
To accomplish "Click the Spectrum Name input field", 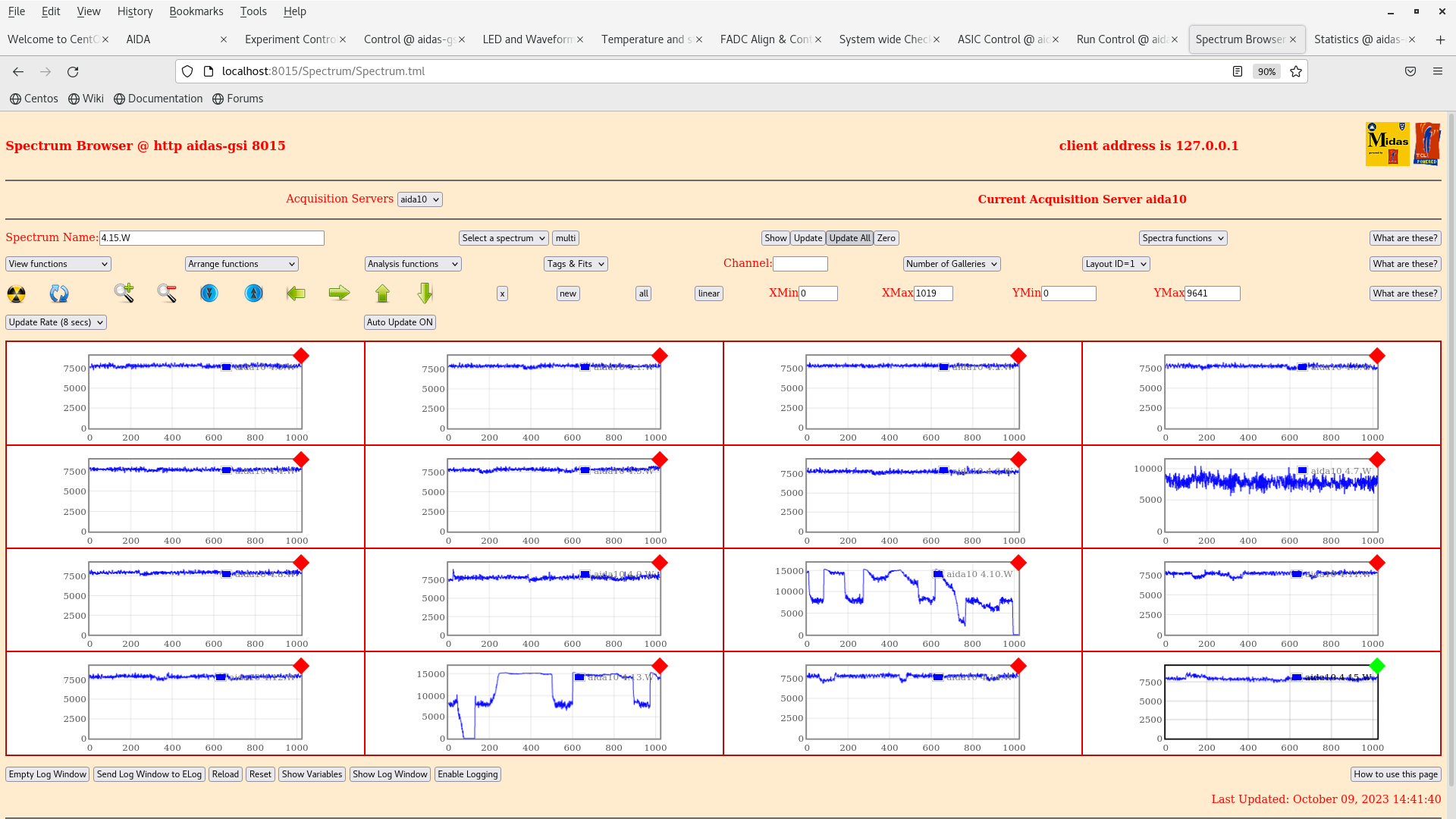I will point(212,238).
